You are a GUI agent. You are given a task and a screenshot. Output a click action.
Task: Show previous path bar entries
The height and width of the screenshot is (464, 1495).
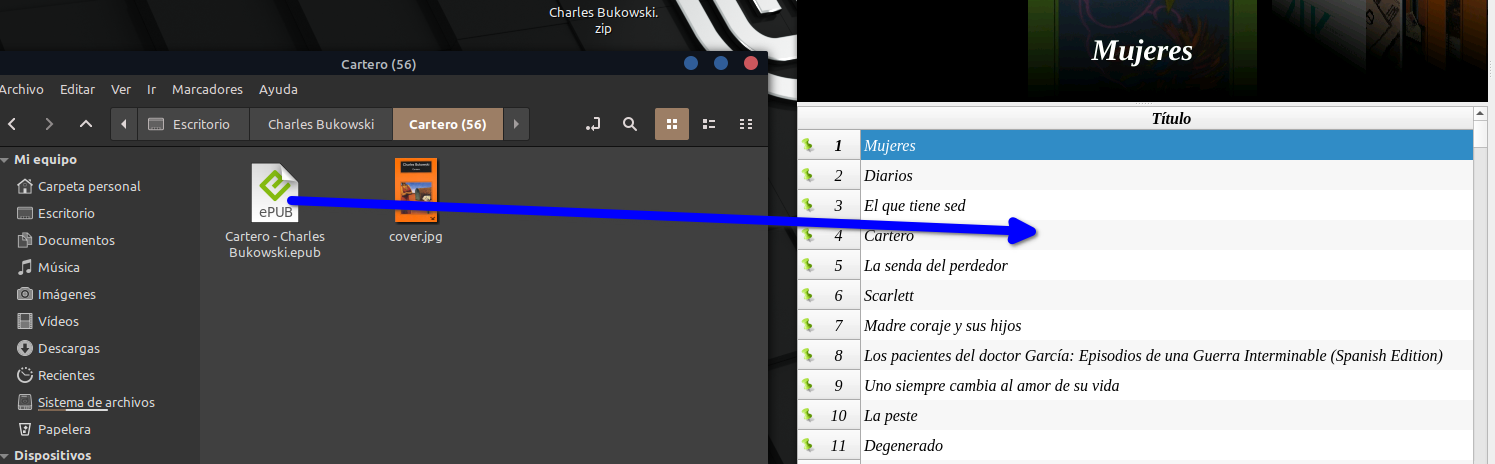[124, 124]
